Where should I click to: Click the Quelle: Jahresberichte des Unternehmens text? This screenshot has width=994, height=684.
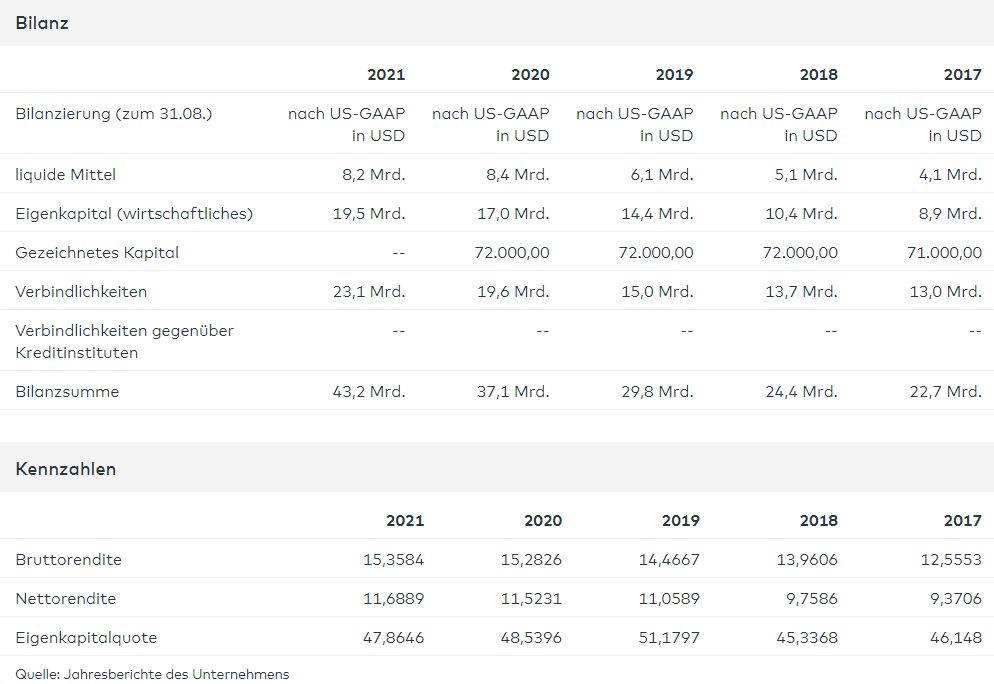point(152,674)
